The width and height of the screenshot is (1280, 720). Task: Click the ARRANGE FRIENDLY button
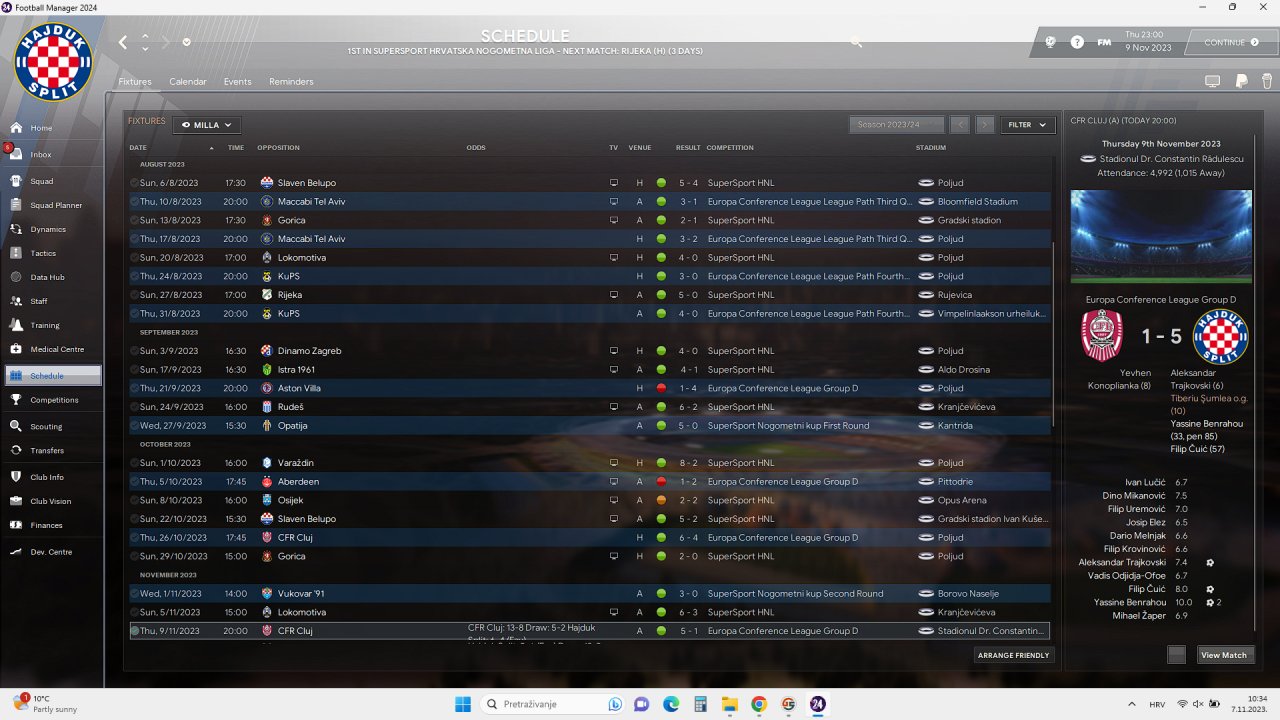(1014, 655)
